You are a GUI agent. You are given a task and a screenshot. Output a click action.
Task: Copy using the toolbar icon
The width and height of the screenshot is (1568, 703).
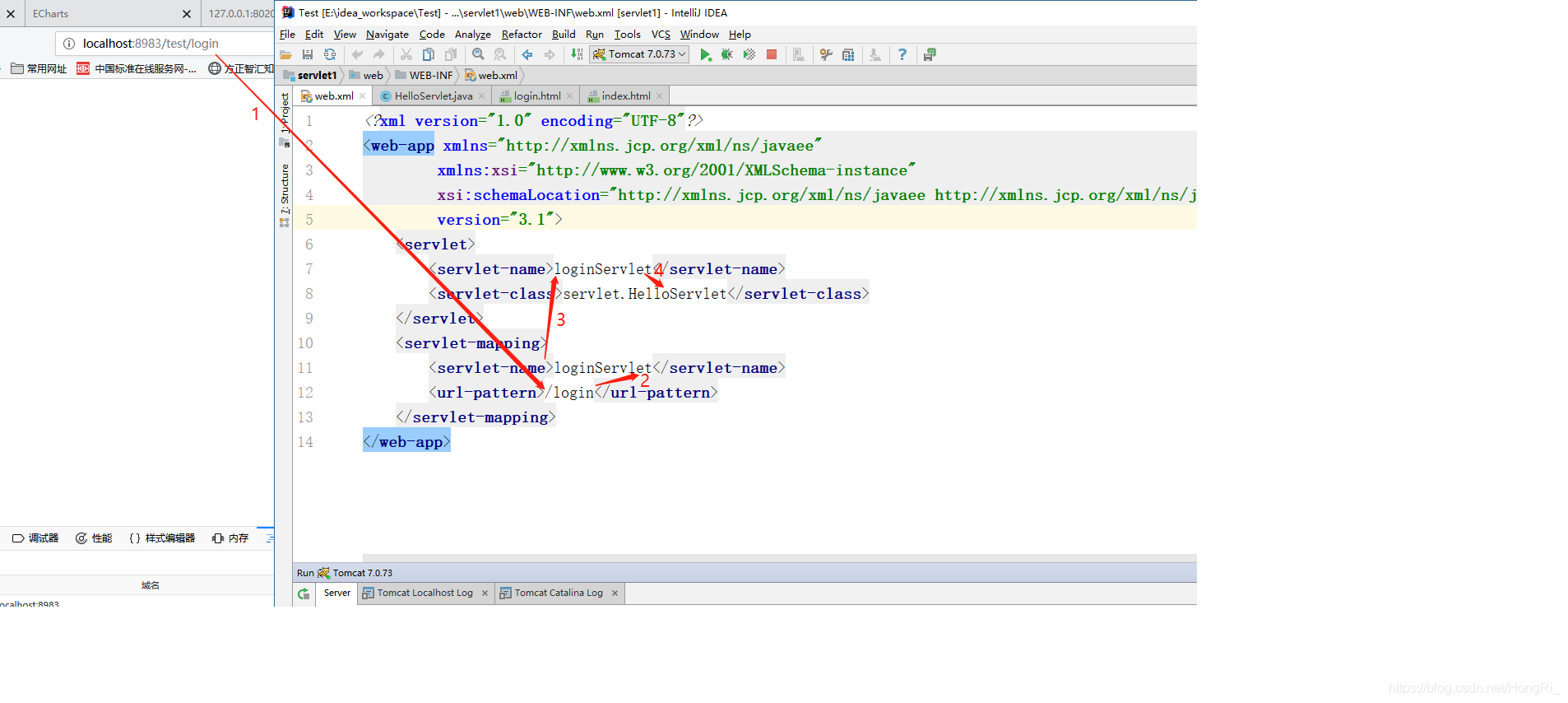click(429, 54)
